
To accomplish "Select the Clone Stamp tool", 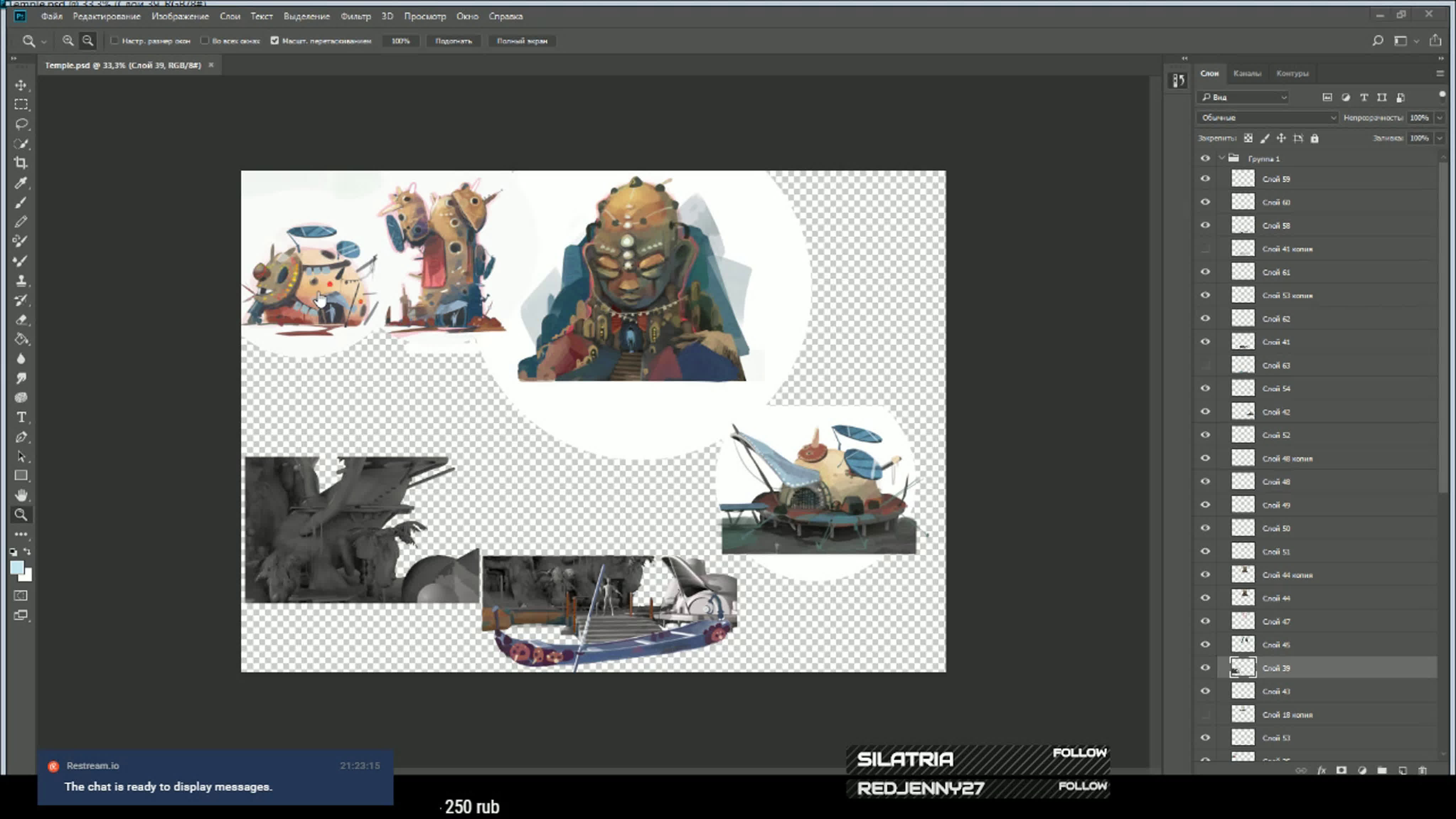I will pyautogui.click(x=21, y=280).
